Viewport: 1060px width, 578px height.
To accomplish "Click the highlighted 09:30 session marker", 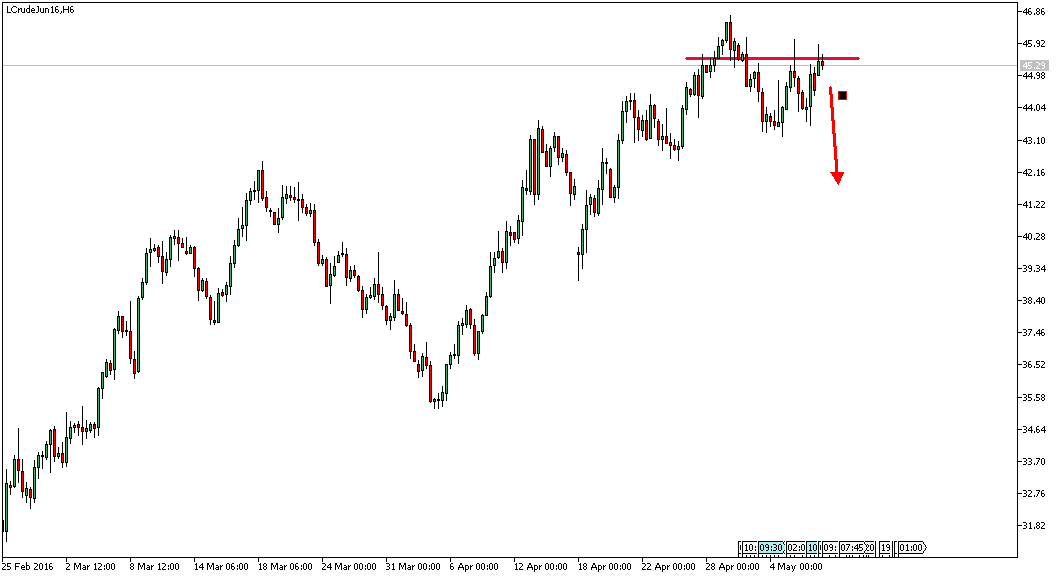I will 771,547.
